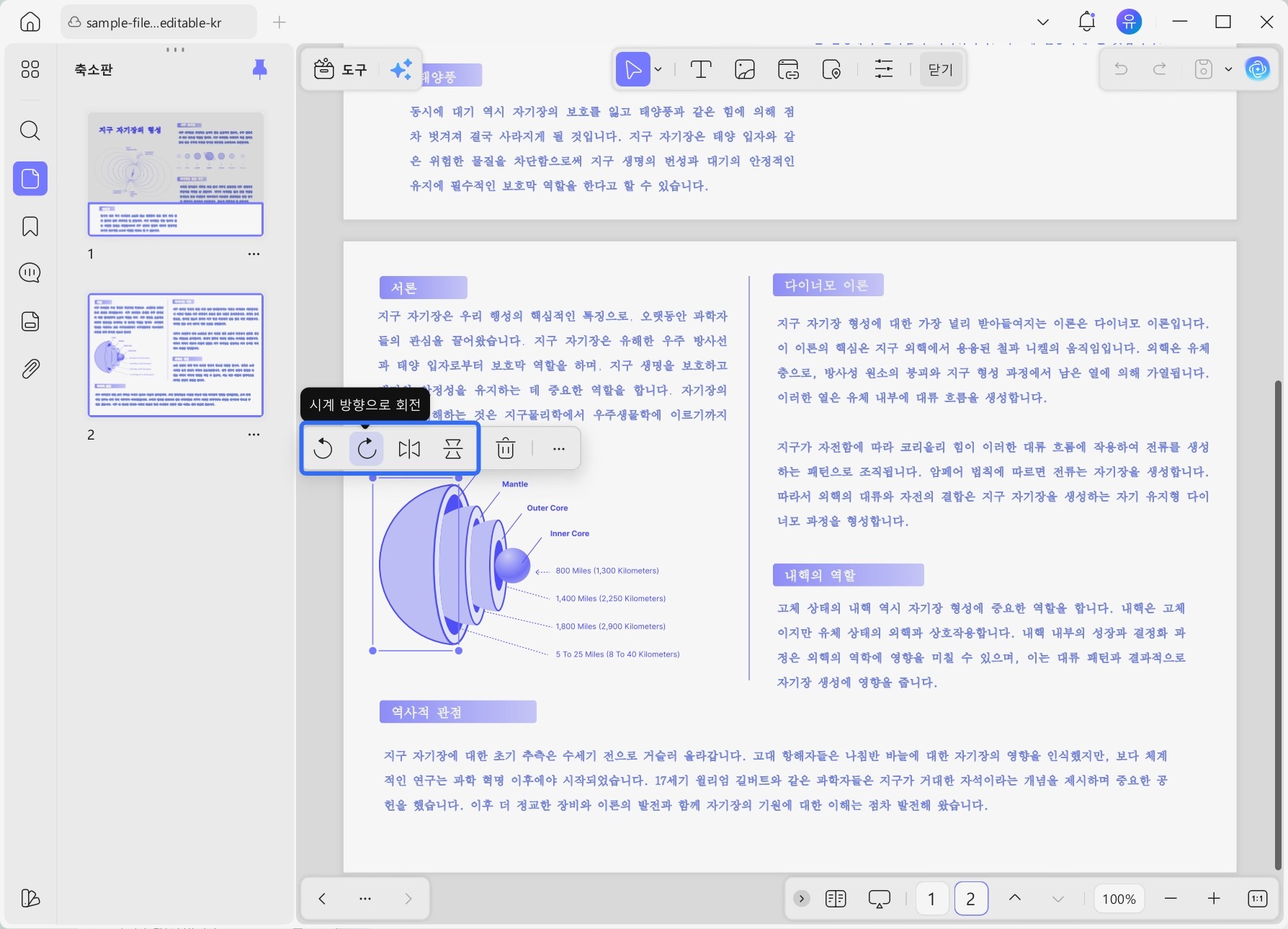Go to the Home screen icon

tap(30, 22)
